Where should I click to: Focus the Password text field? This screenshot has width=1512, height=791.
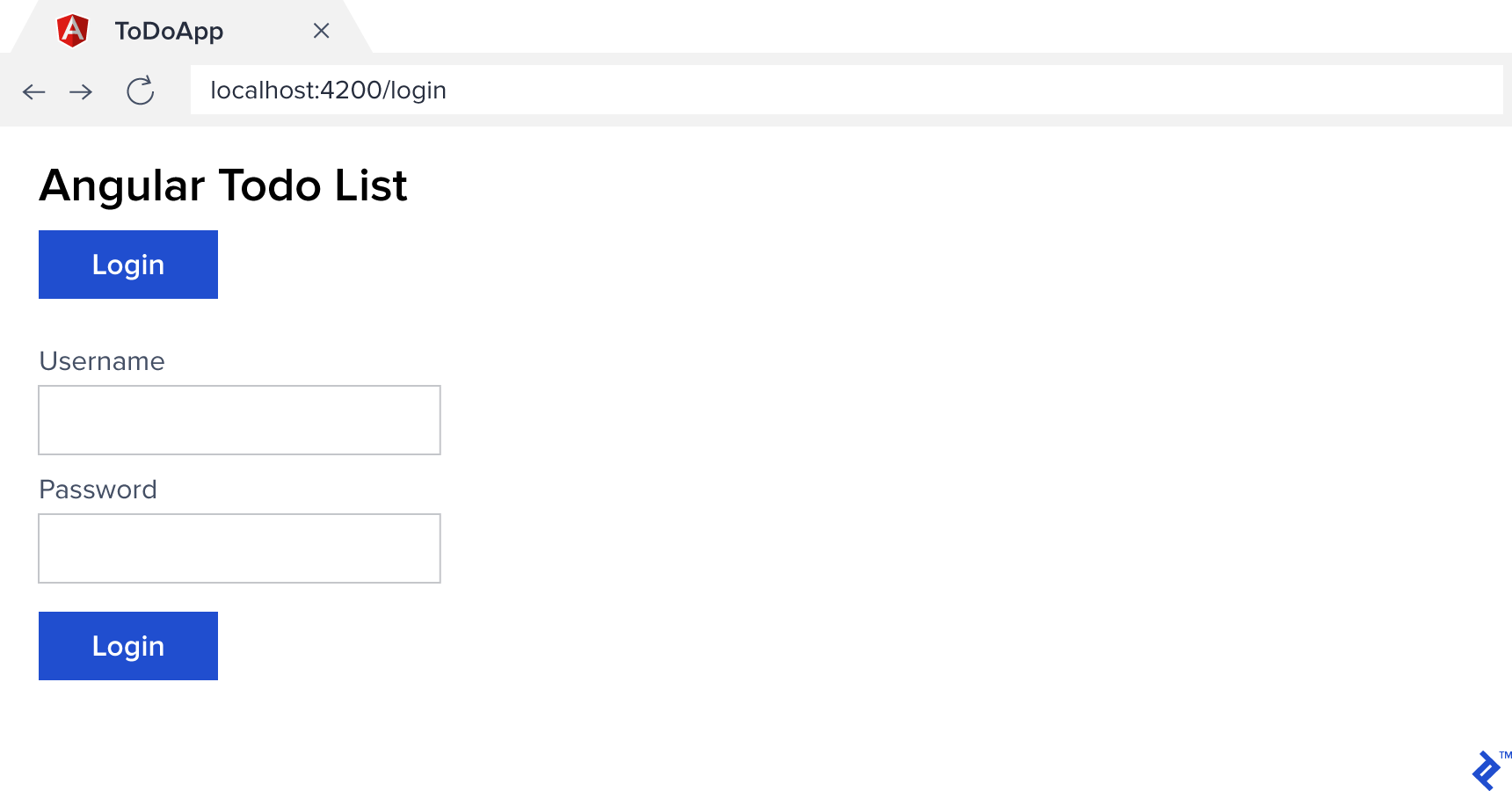coord(238,548)
